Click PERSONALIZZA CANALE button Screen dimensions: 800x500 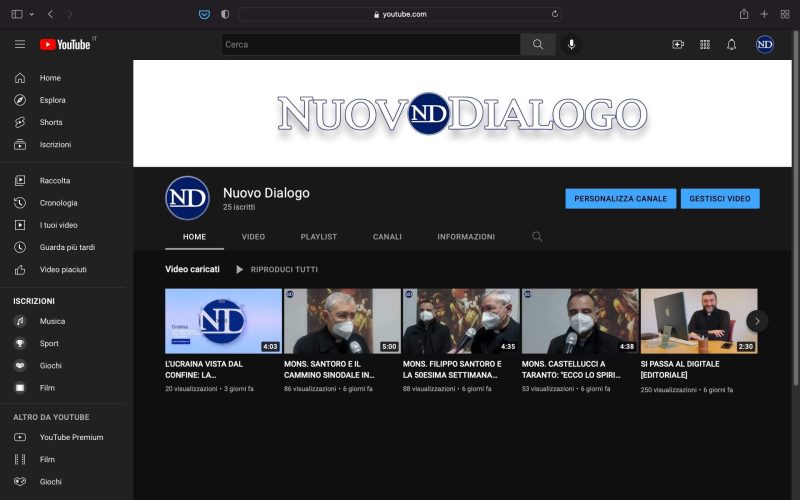(620, 198)
